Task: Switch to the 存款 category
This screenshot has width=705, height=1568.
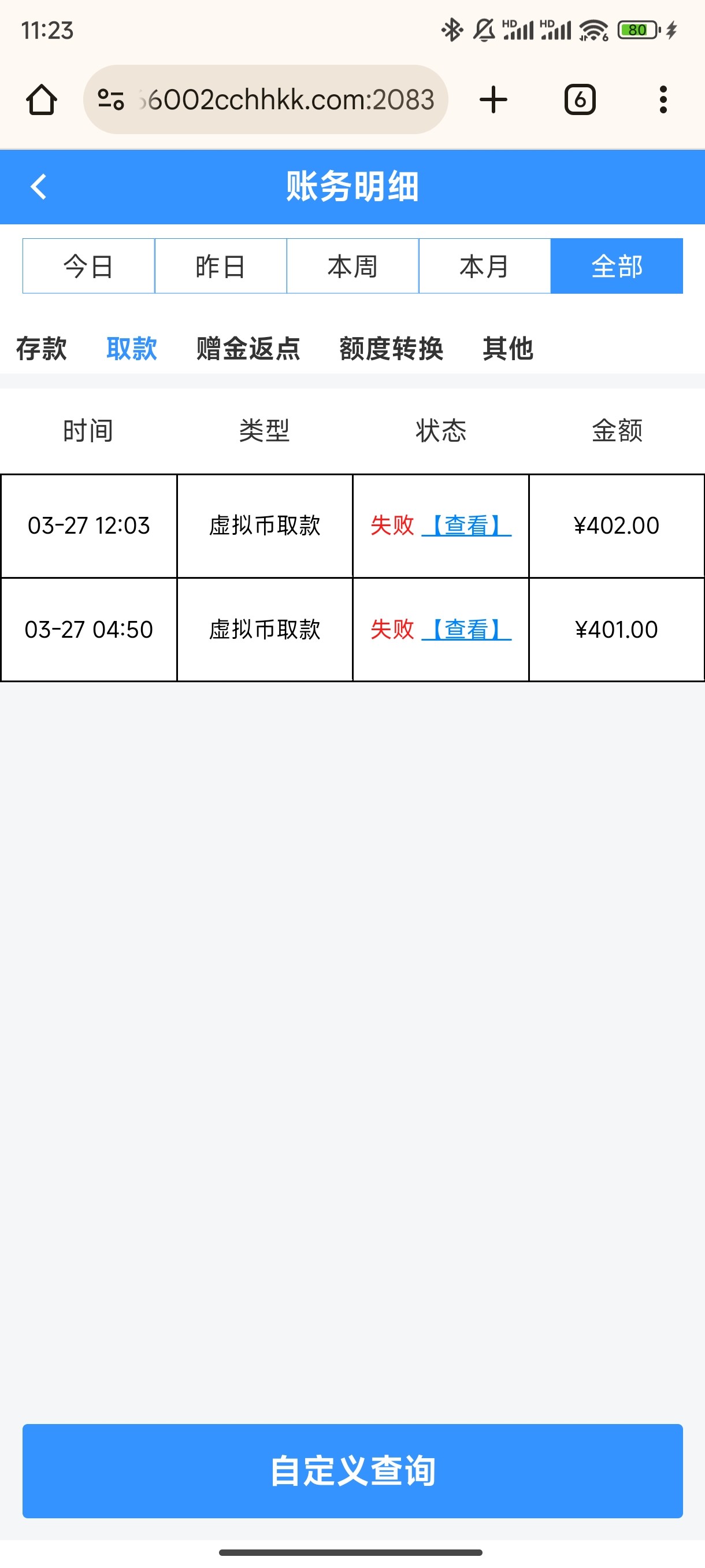Action: (x=42, y=349)
